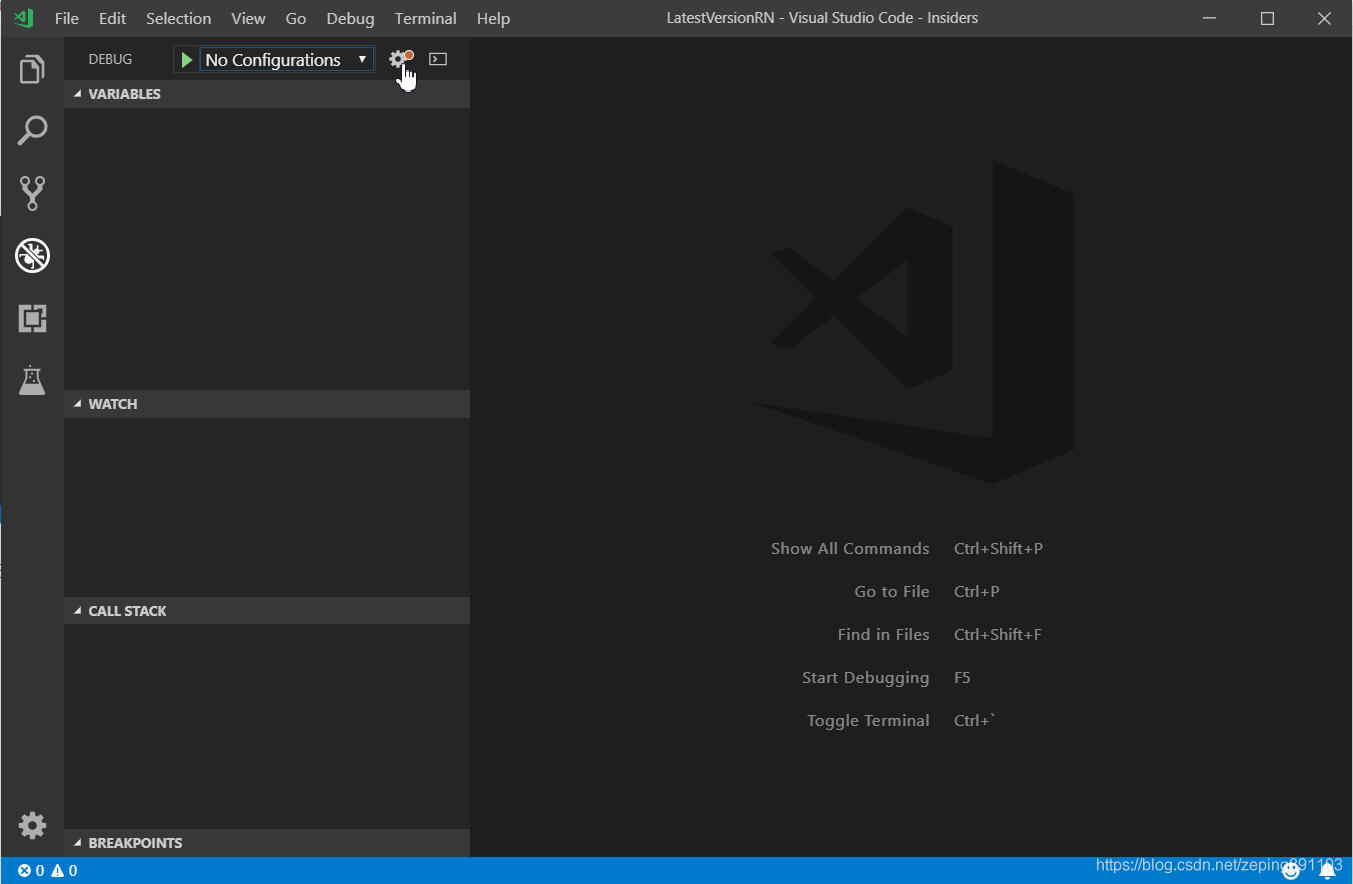The image size is (1353, 884).
Task: Close the VS Code window
Action: (x=1323, y=18)
